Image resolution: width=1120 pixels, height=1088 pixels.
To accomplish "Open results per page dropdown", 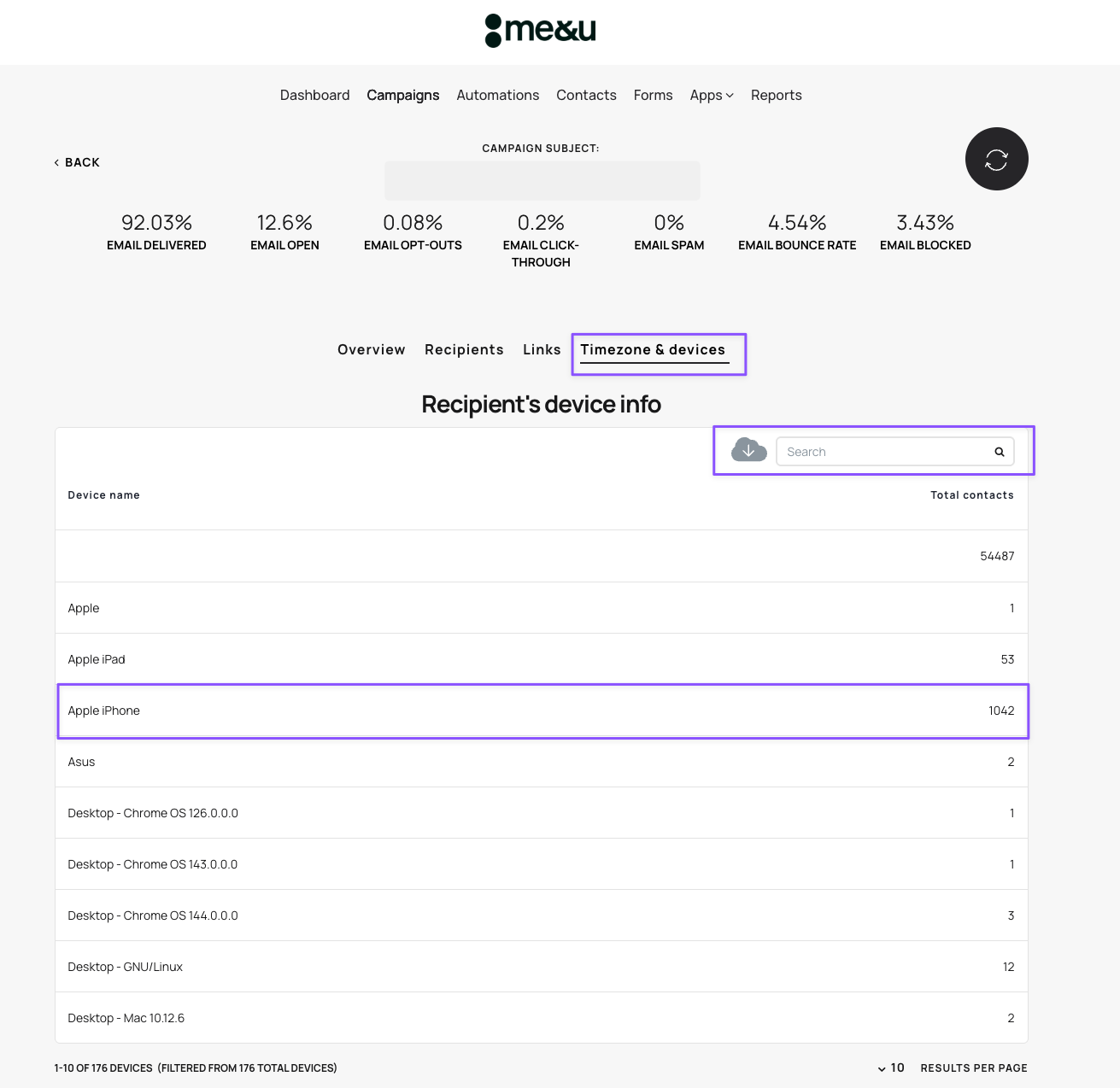I will tap(891, 1068).
